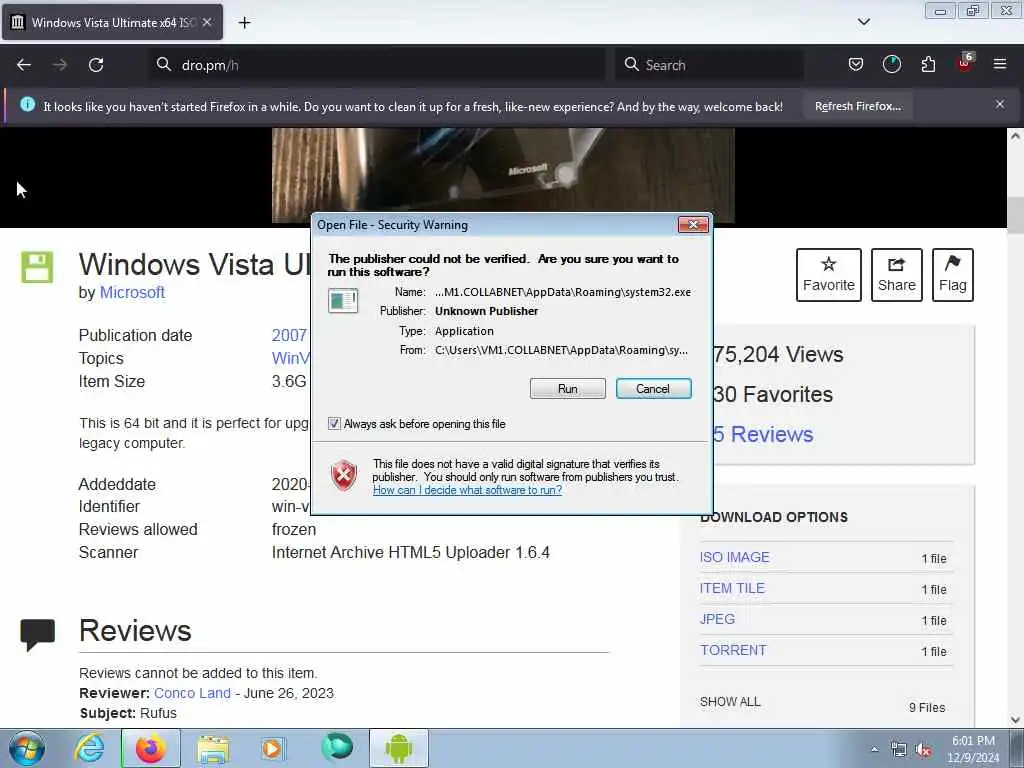Viewport: 1024px width, 768px height.
Task: Open the green Android app on taskbar
Action: point(399,748)
